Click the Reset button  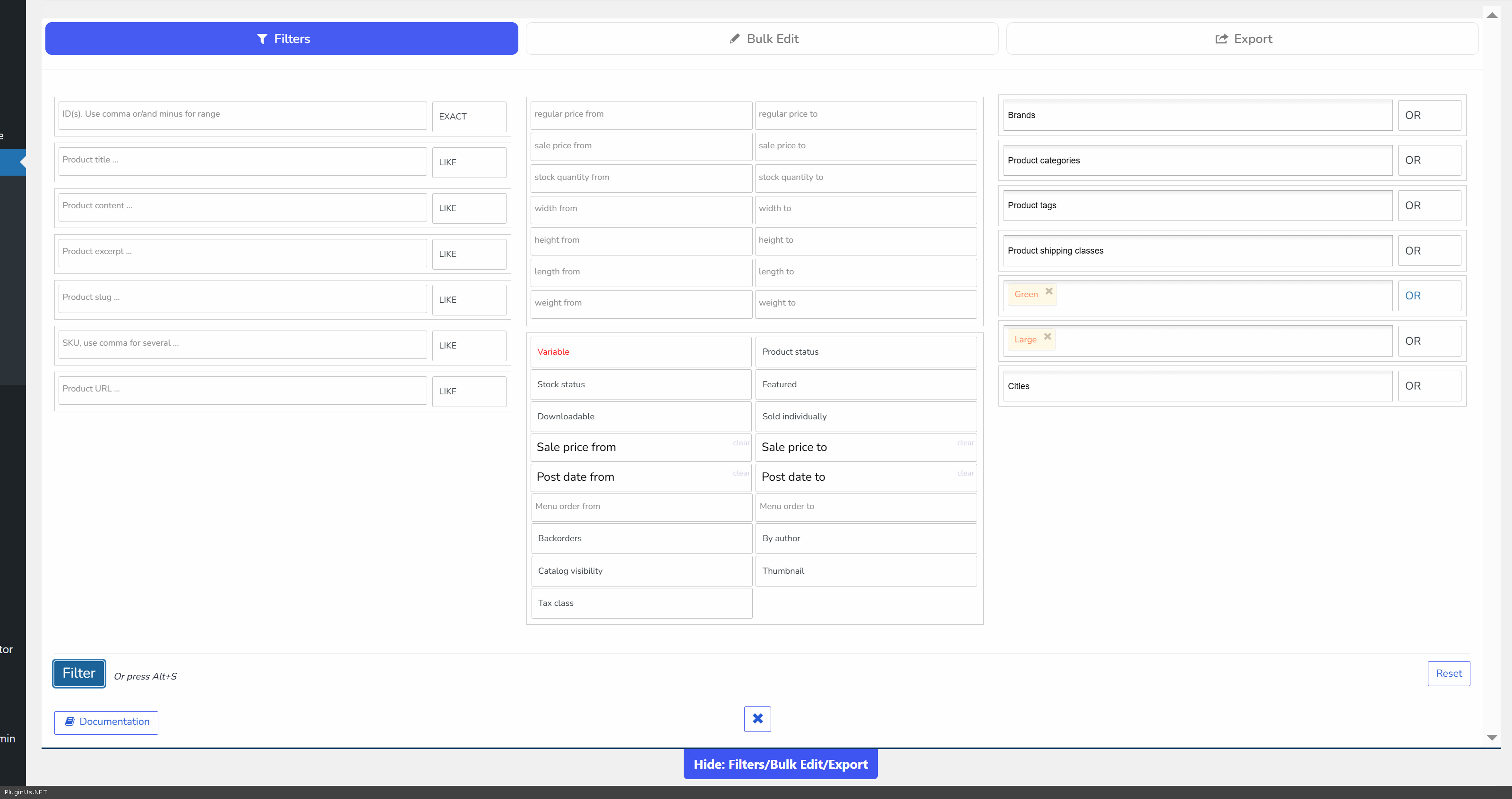click(x=1448, y=673)
